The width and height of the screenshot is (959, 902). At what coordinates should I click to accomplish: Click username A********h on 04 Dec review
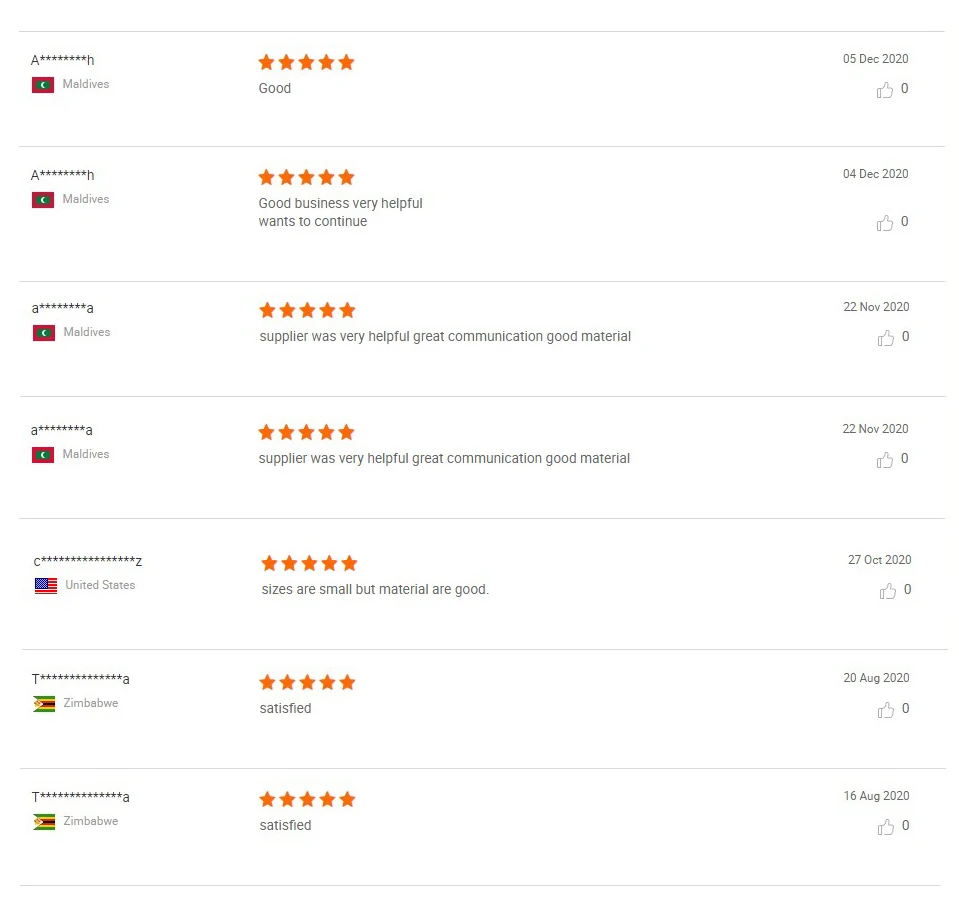click(62, 175)
